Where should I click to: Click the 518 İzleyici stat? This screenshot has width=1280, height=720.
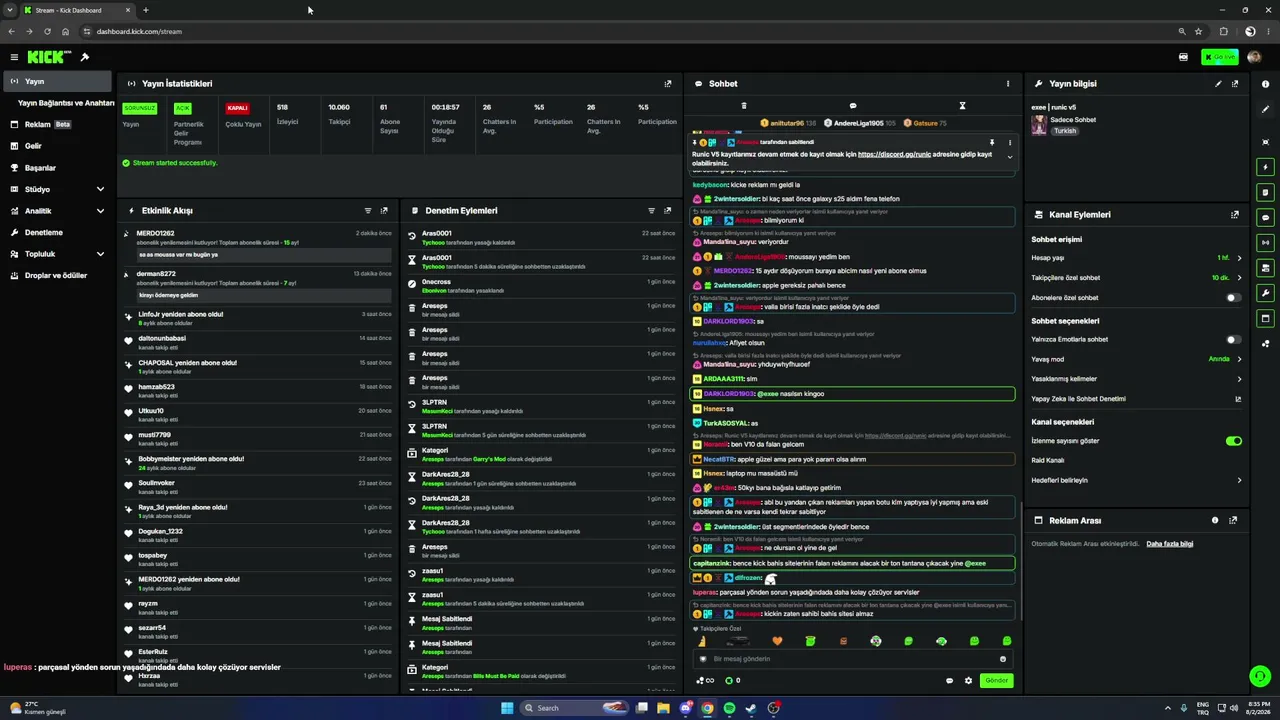[x=288, y=115]
